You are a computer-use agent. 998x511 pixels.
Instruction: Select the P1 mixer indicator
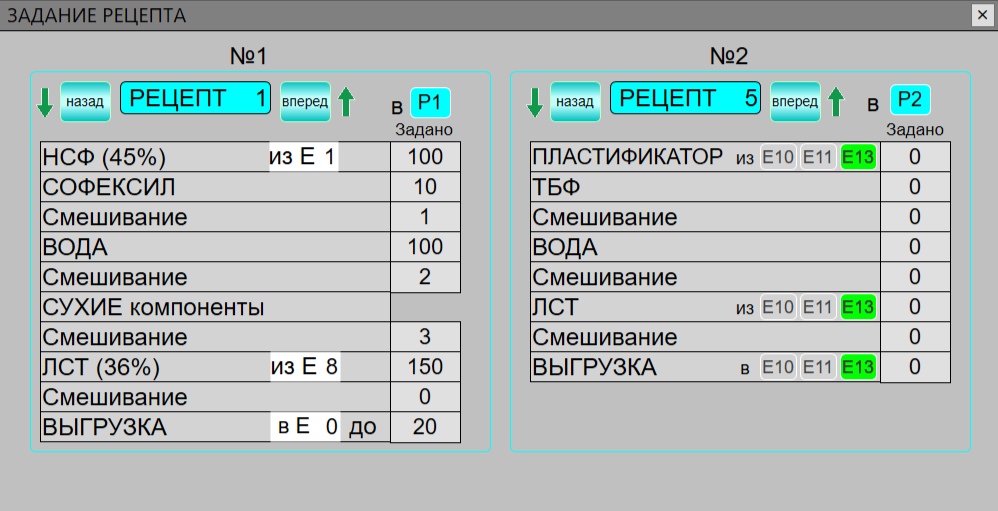point(430,102)
